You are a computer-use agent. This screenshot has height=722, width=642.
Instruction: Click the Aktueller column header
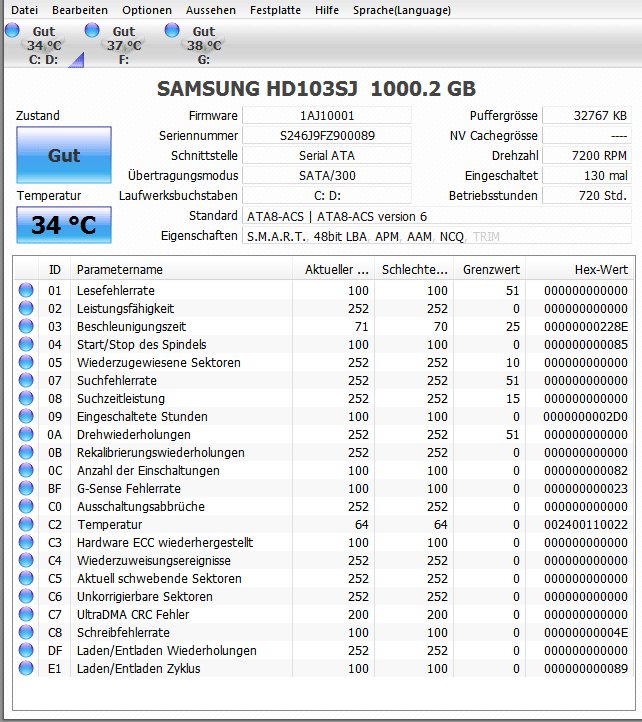[333, 269]
